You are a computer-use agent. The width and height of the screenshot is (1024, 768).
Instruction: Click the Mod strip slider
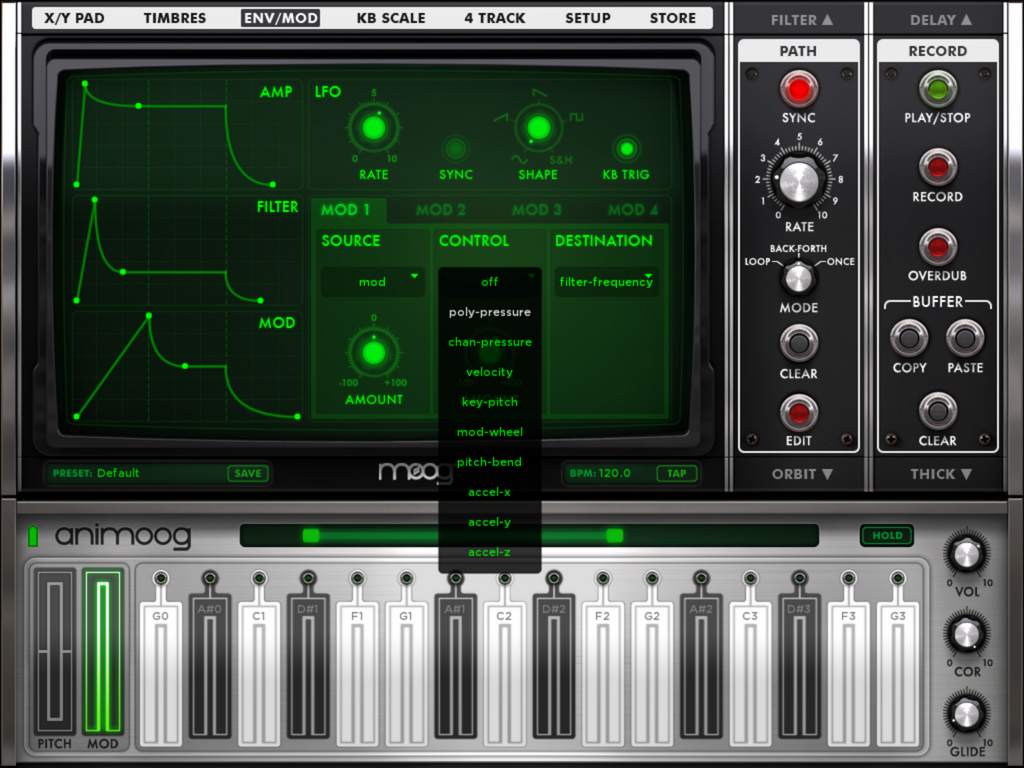coord(103,651)
